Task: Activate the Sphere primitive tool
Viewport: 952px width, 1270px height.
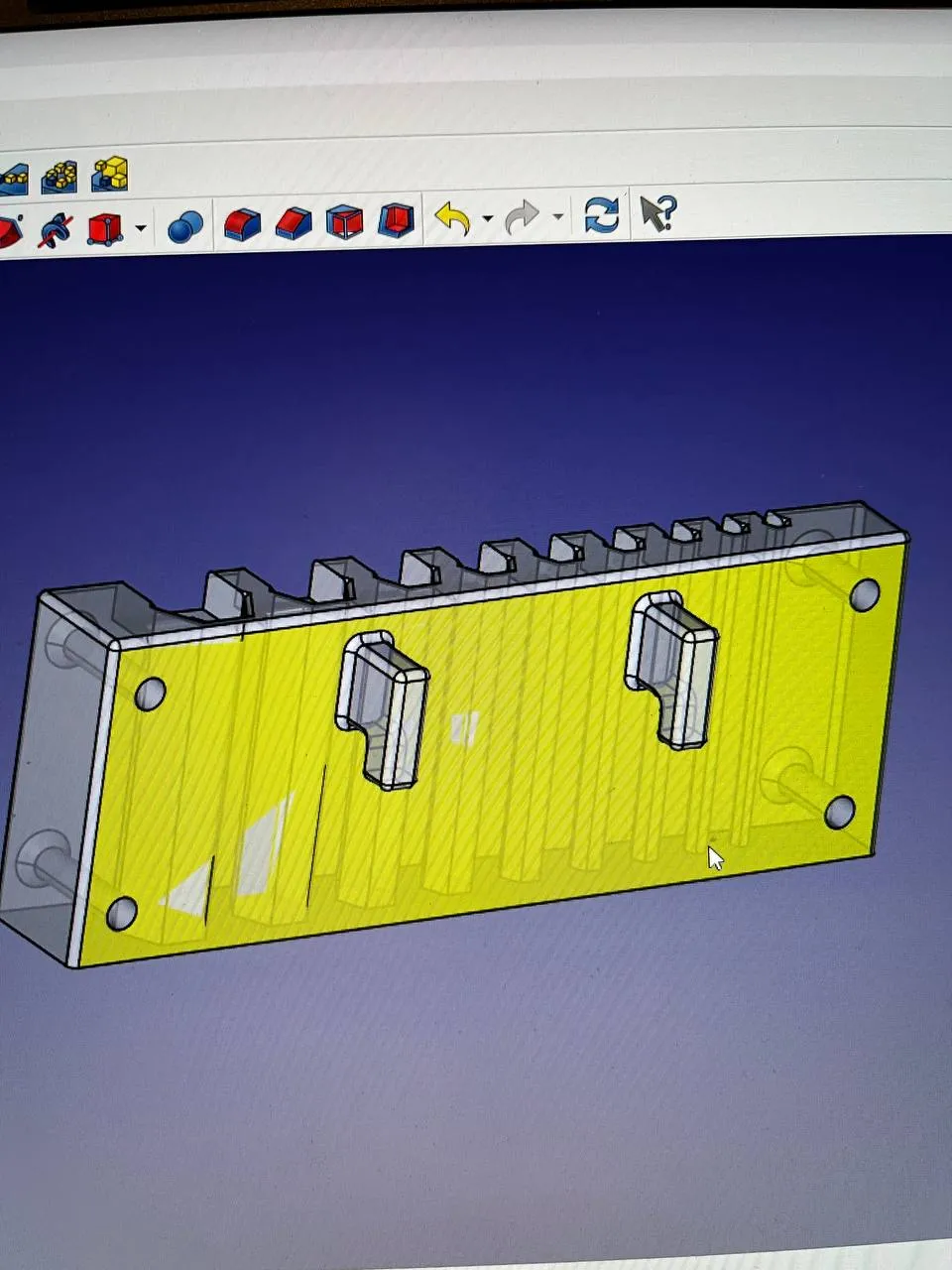Action: pyautogui.click(x=181, y=226)
